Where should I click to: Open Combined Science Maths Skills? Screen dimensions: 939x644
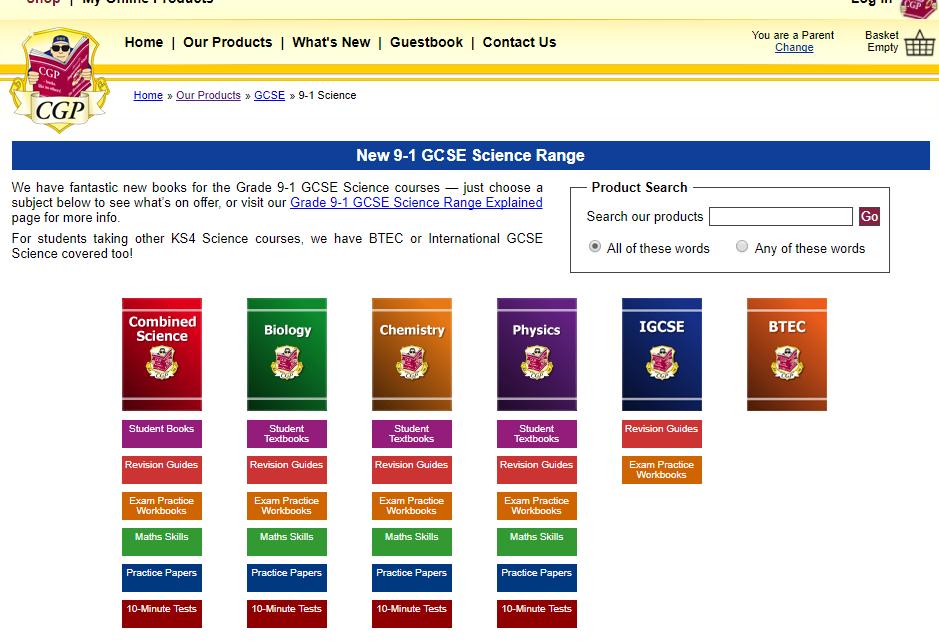click(x=162, y=542)
